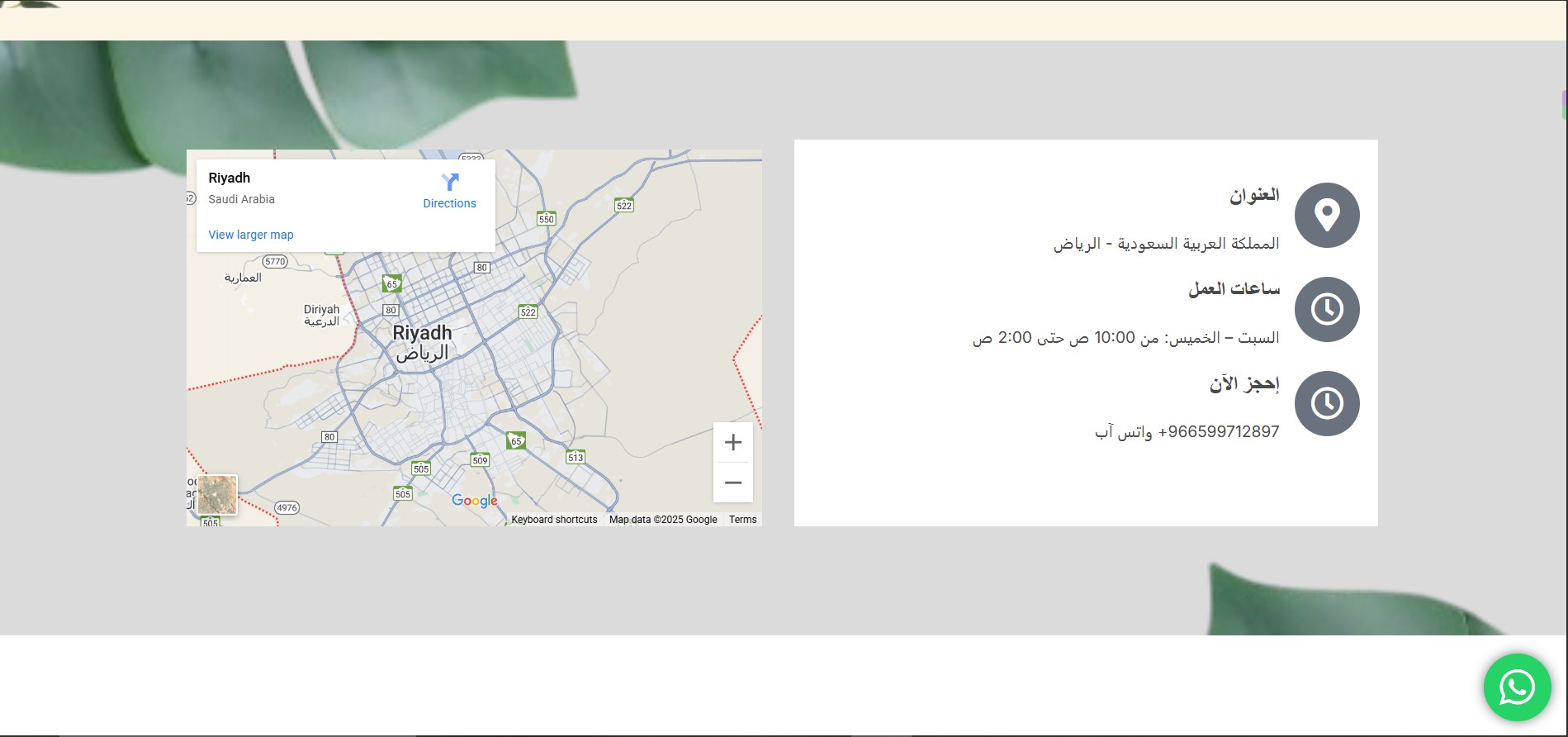Click the clock icon beside ساعات العمل
The height and width of the screenshot is (737, 1568).
tap(1326, 310)
